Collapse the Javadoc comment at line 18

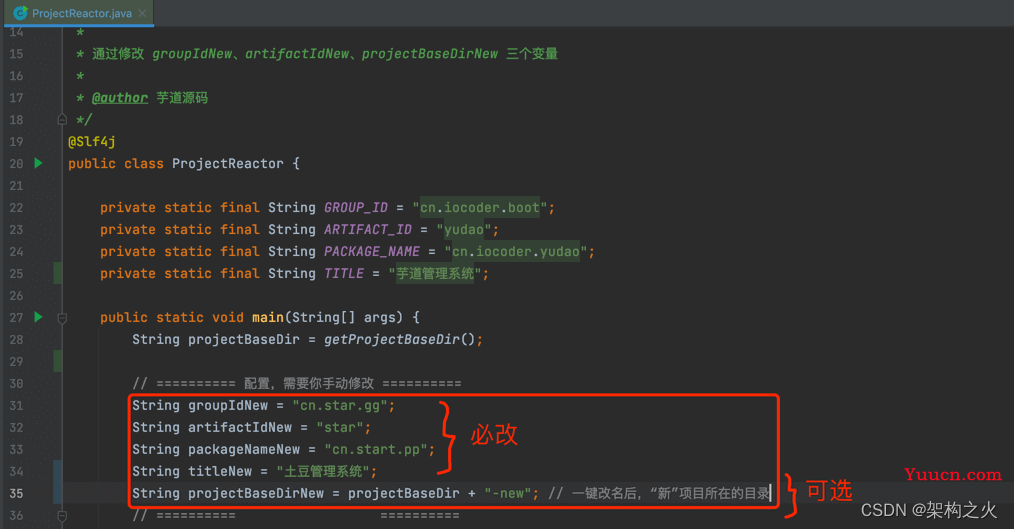62,120
